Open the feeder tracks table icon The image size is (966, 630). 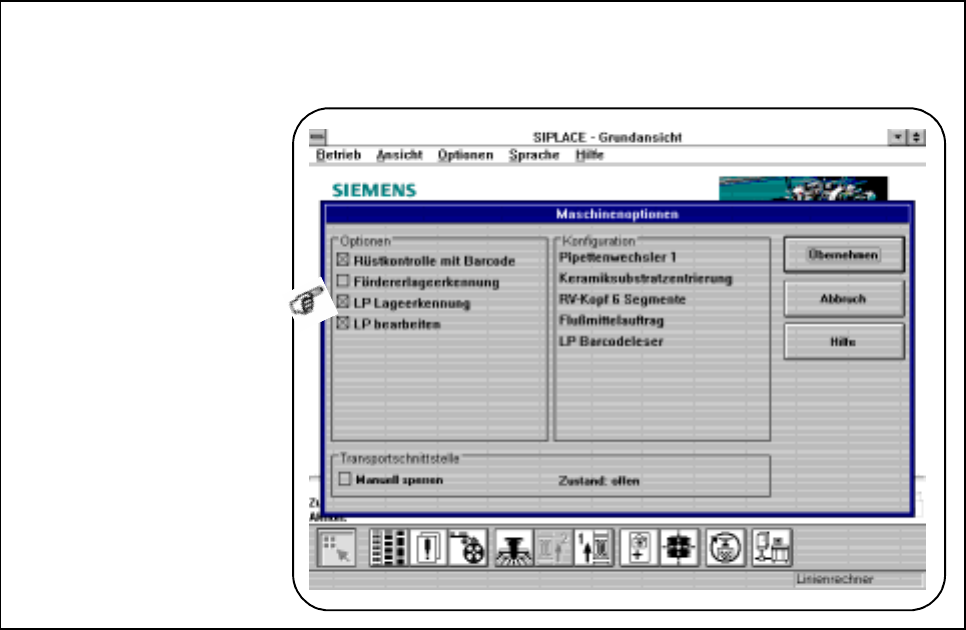[388, 547]
